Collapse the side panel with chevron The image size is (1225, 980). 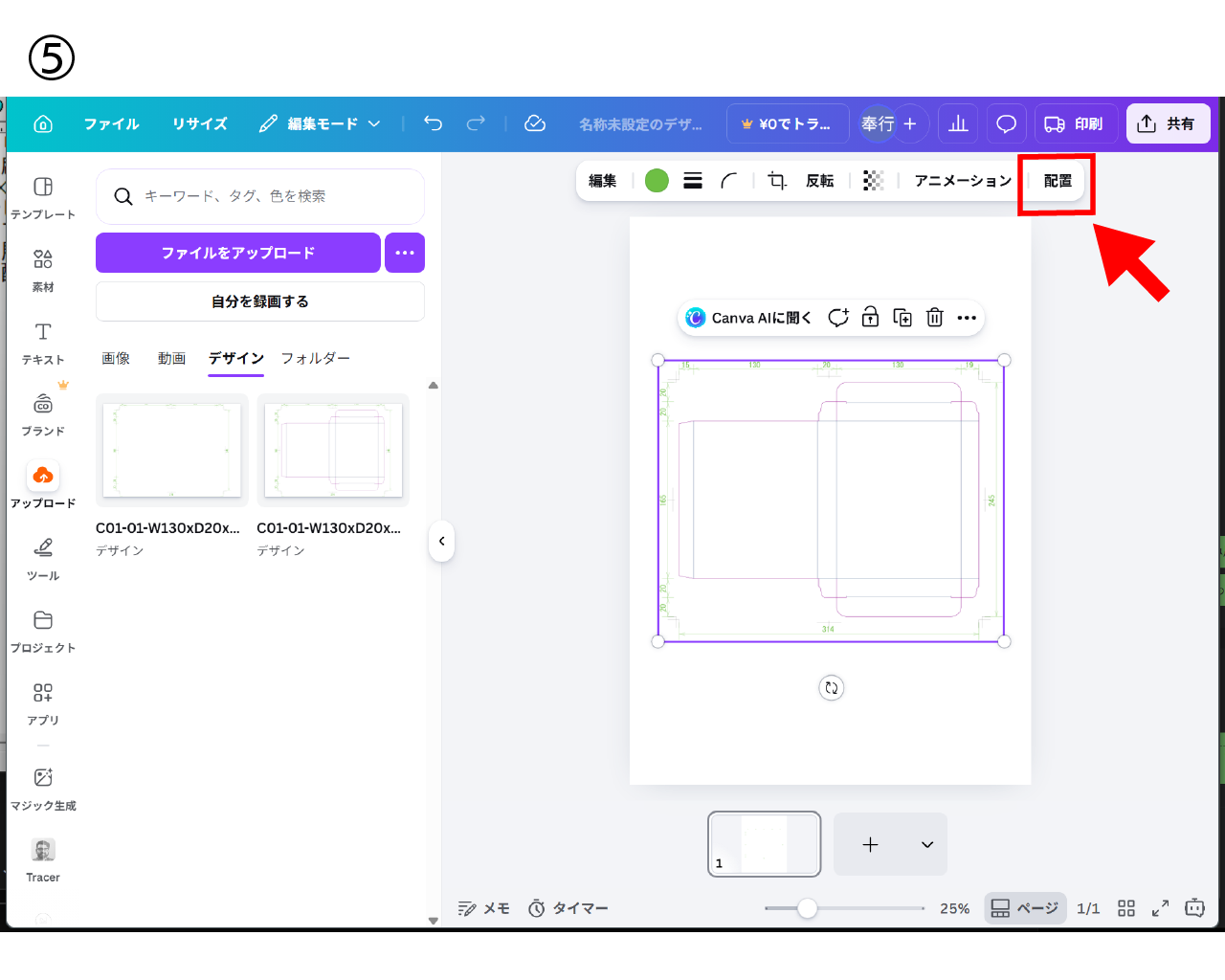[x=441, y=541]
